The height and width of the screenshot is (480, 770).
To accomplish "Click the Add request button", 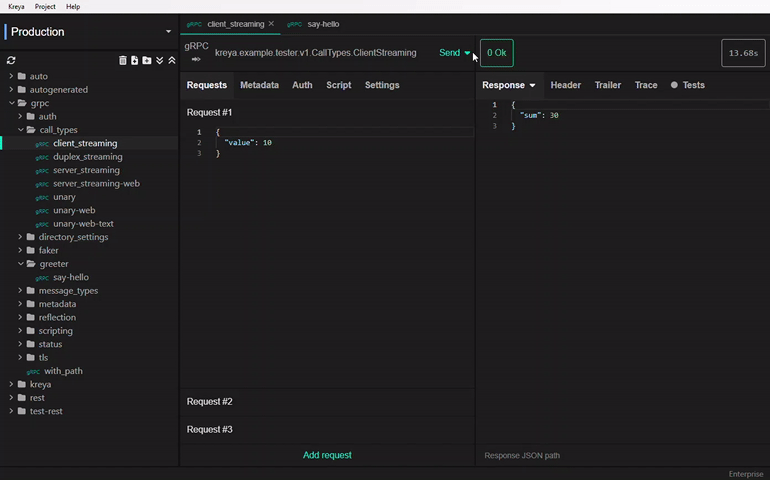I will pos(327,455).
